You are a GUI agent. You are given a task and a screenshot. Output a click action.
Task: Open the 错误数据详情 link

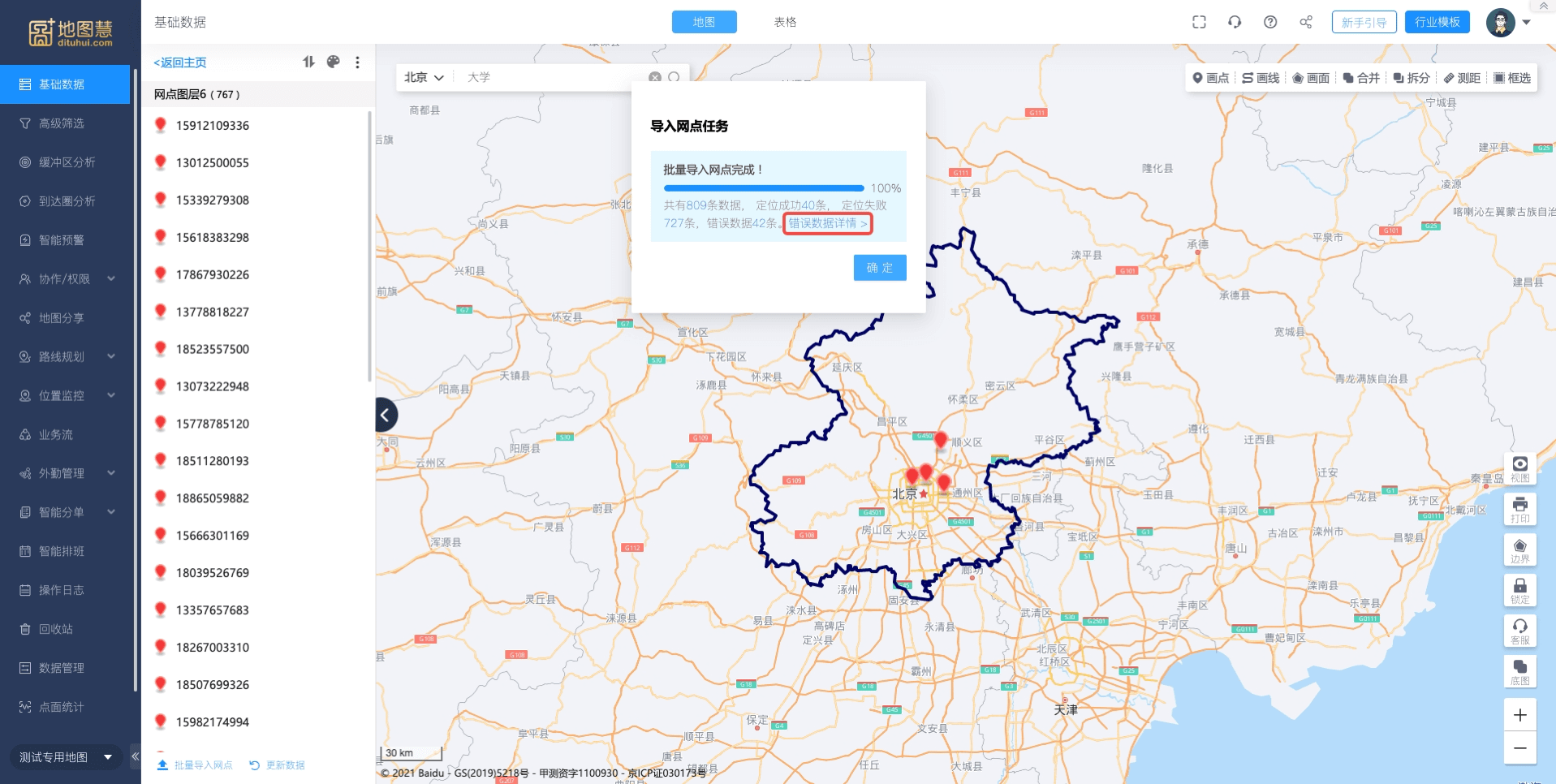pos(827,223)
